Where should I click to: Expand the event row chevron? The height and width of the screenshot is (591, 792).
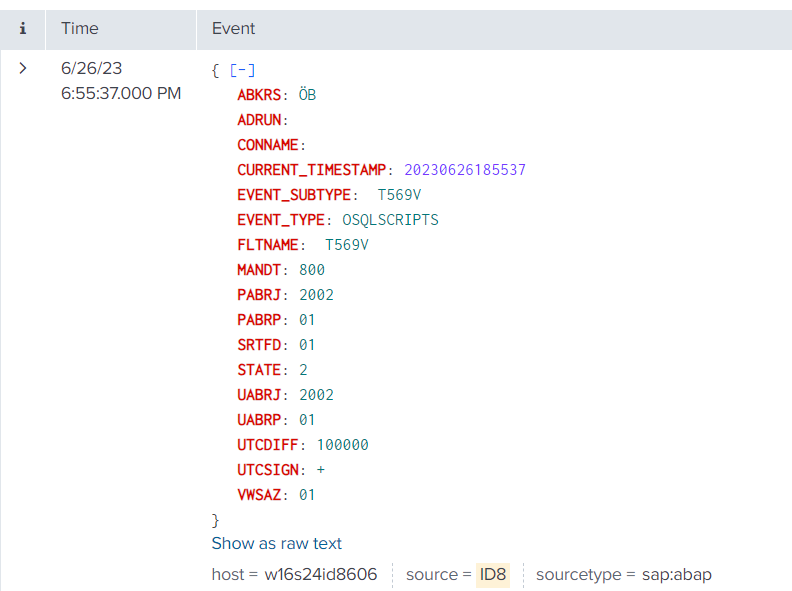pyautogui.click(x=23, y=69)
